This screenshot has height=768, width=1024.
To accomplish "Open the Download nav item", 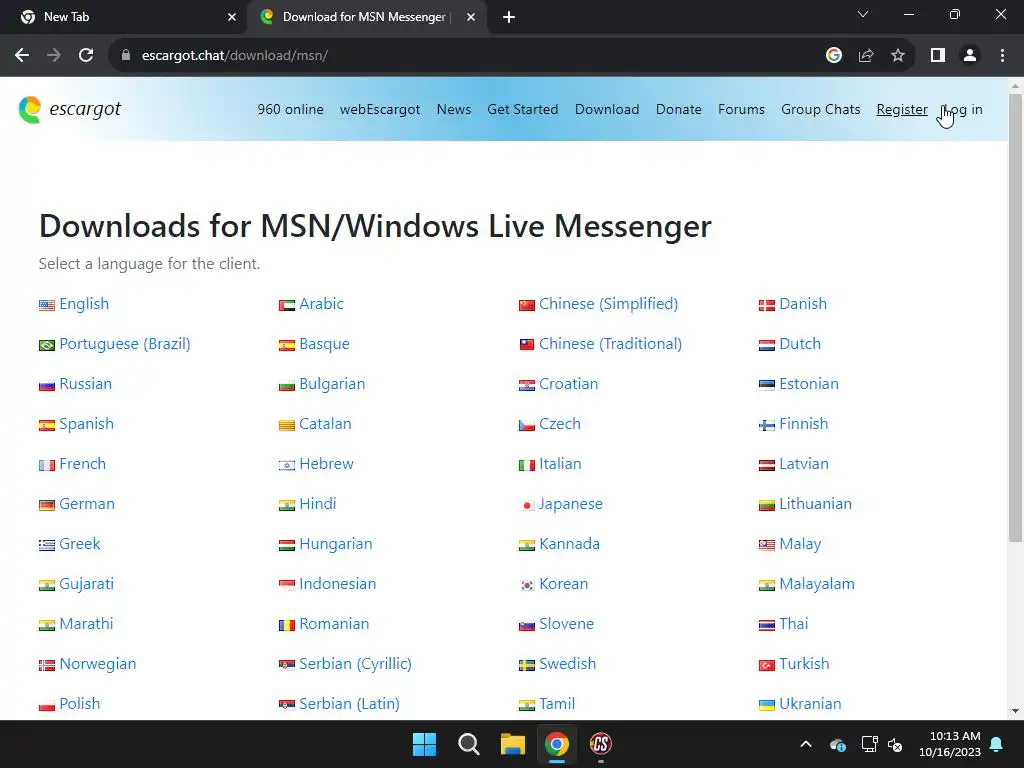I will pyautogui.click(x=607, y=110).
